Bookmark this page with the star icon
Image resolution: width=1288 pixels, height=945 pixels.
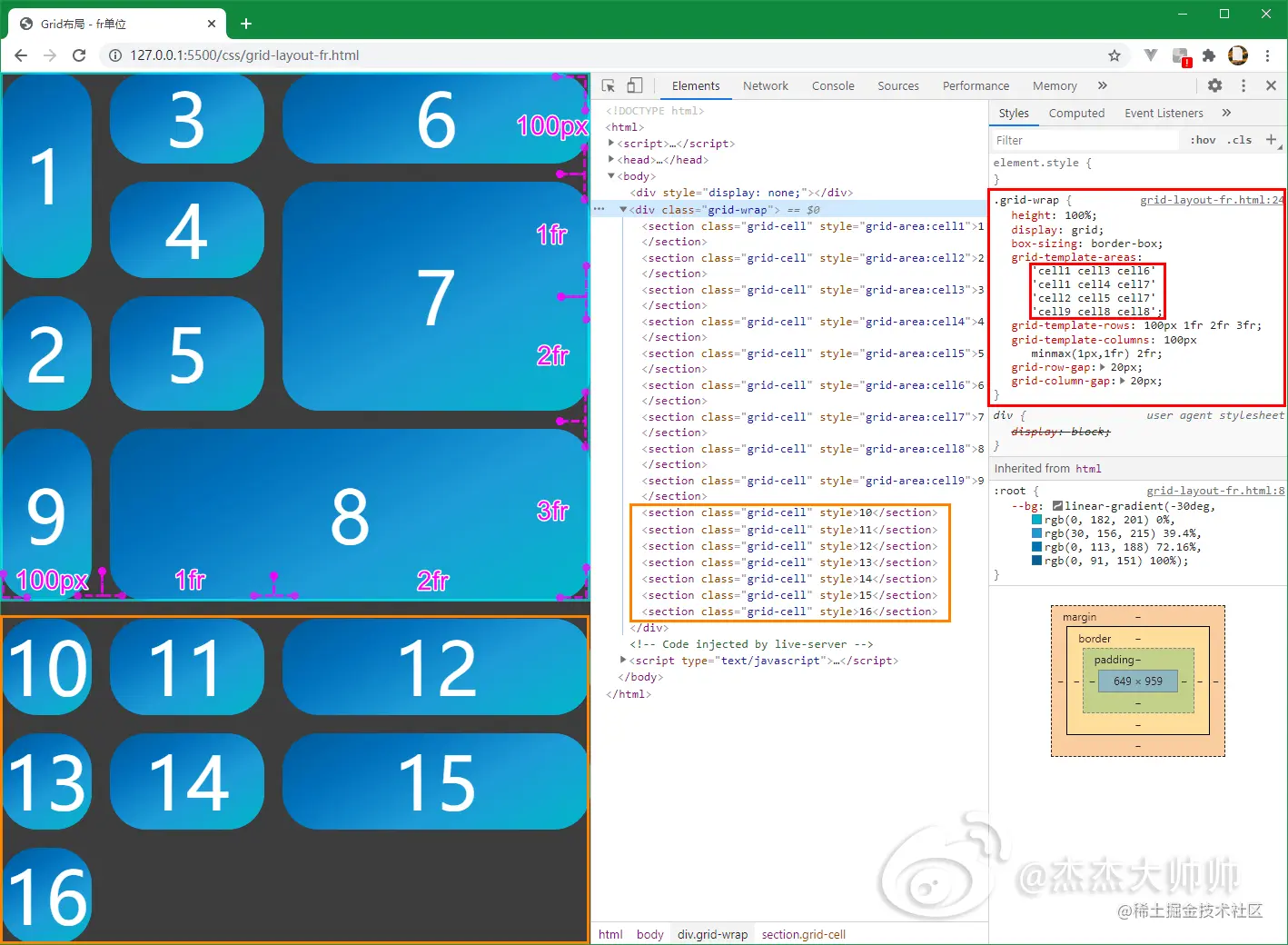tap(1115, 55)
